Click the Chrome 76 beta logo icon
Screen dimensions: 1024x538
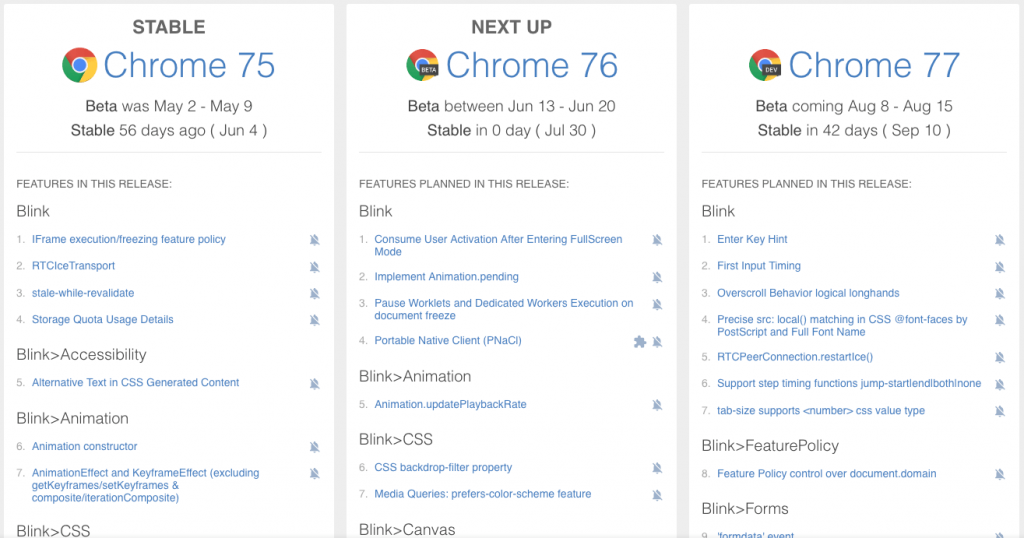[x=422, y=66]
